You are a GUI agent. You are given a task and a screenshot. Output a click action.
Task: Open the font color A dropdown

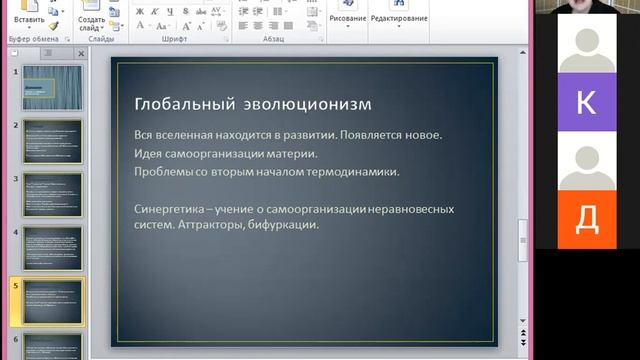point(143,26)
